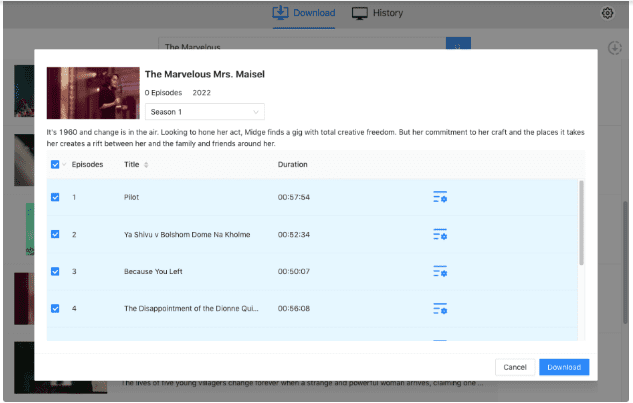This screenshot has height=403, width=633.
Task: Click the download queue icon at right
Action: [615, 48]
